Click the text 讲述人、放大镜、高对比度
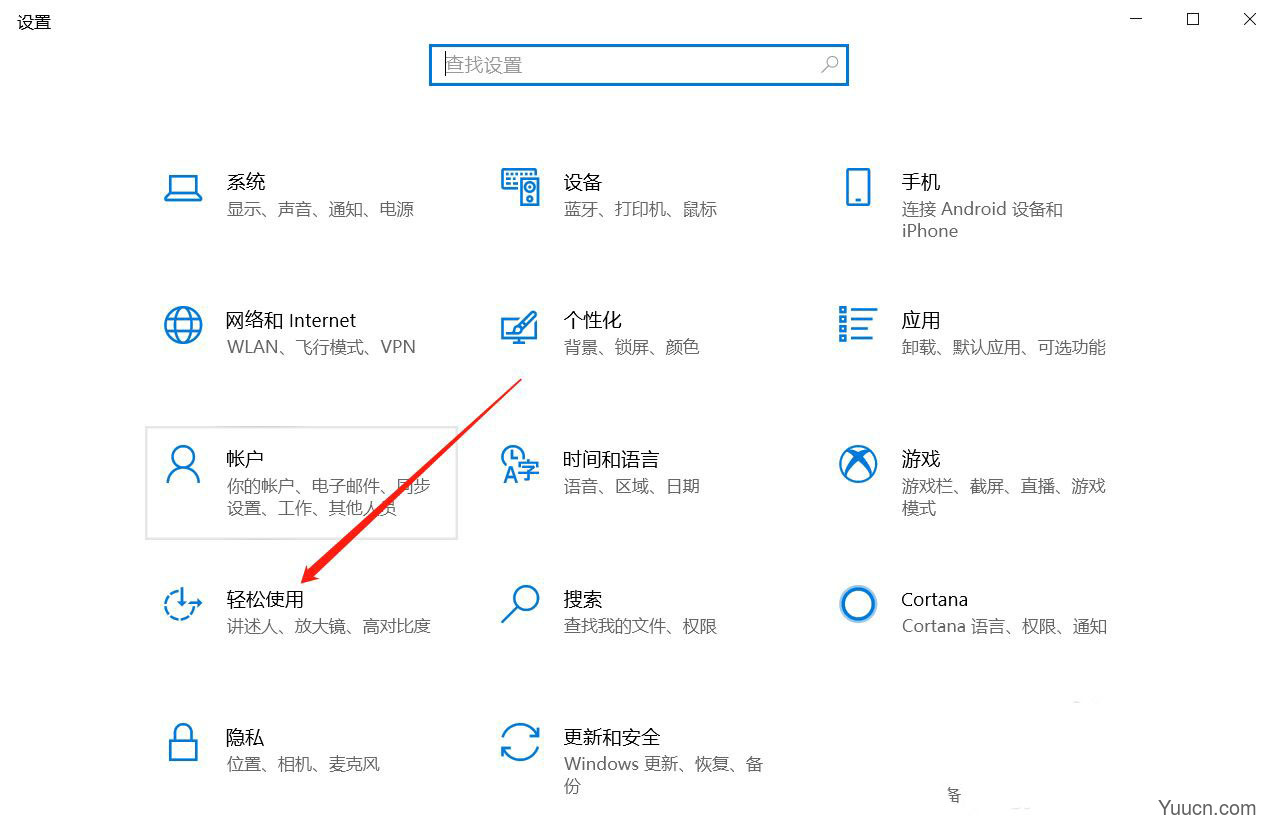1269x838 pixels. [328, 626]
